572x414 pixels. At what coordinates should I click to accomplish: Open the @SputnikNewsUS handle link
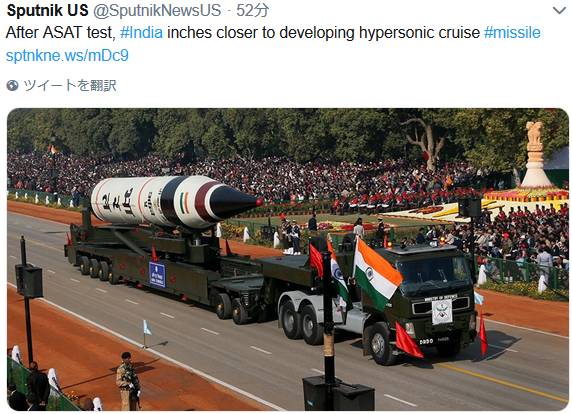click(x=157, y=11)
